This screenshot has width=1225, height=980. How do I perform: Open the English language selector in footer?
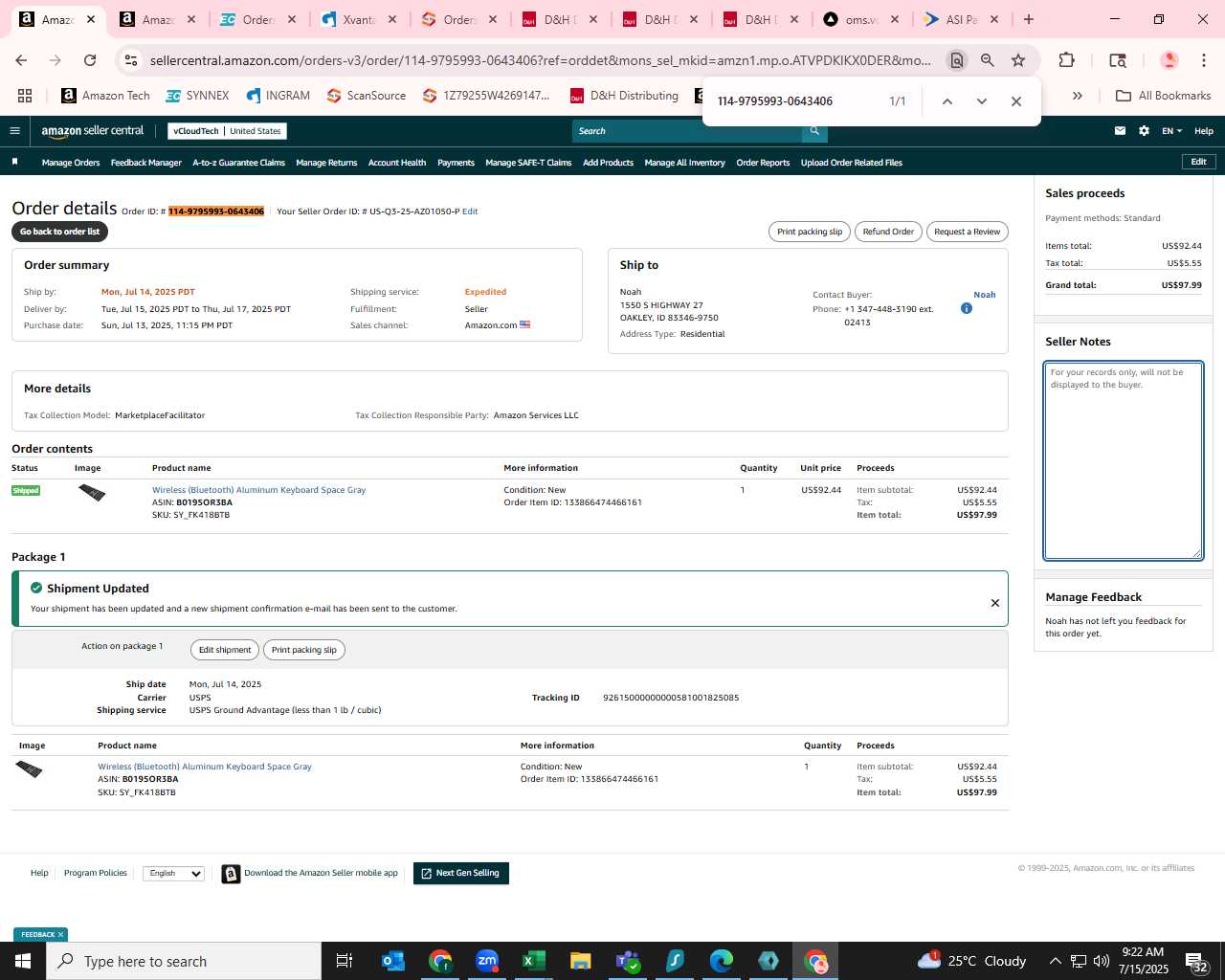pos(173,873)
